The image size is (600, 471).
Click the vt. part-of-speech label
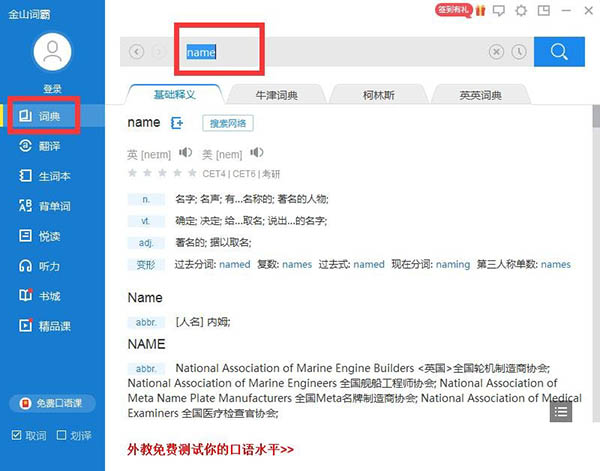146,221
